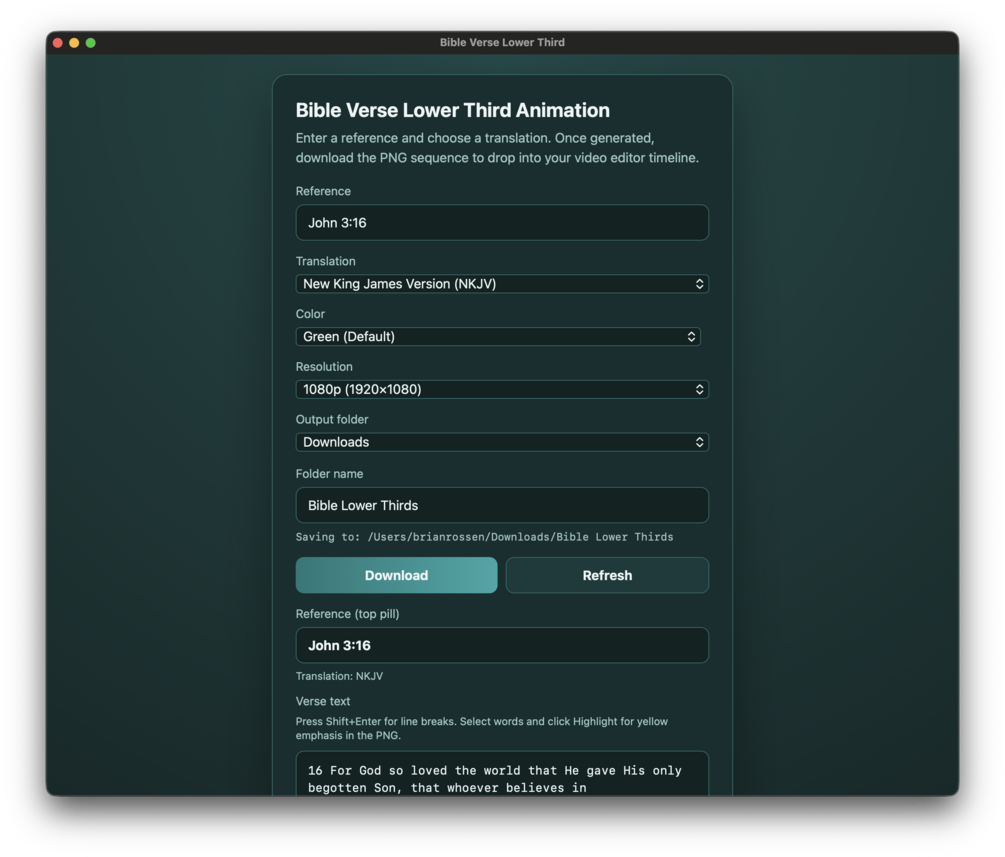Click inside the Verse text editor

pyautogui.click(x=502, y=774)
